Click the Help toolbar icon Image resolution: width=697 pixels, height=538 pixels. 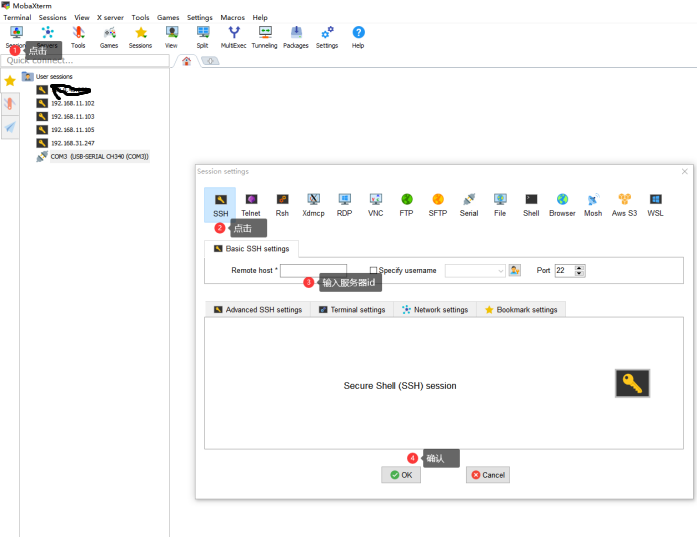[358, 37]
